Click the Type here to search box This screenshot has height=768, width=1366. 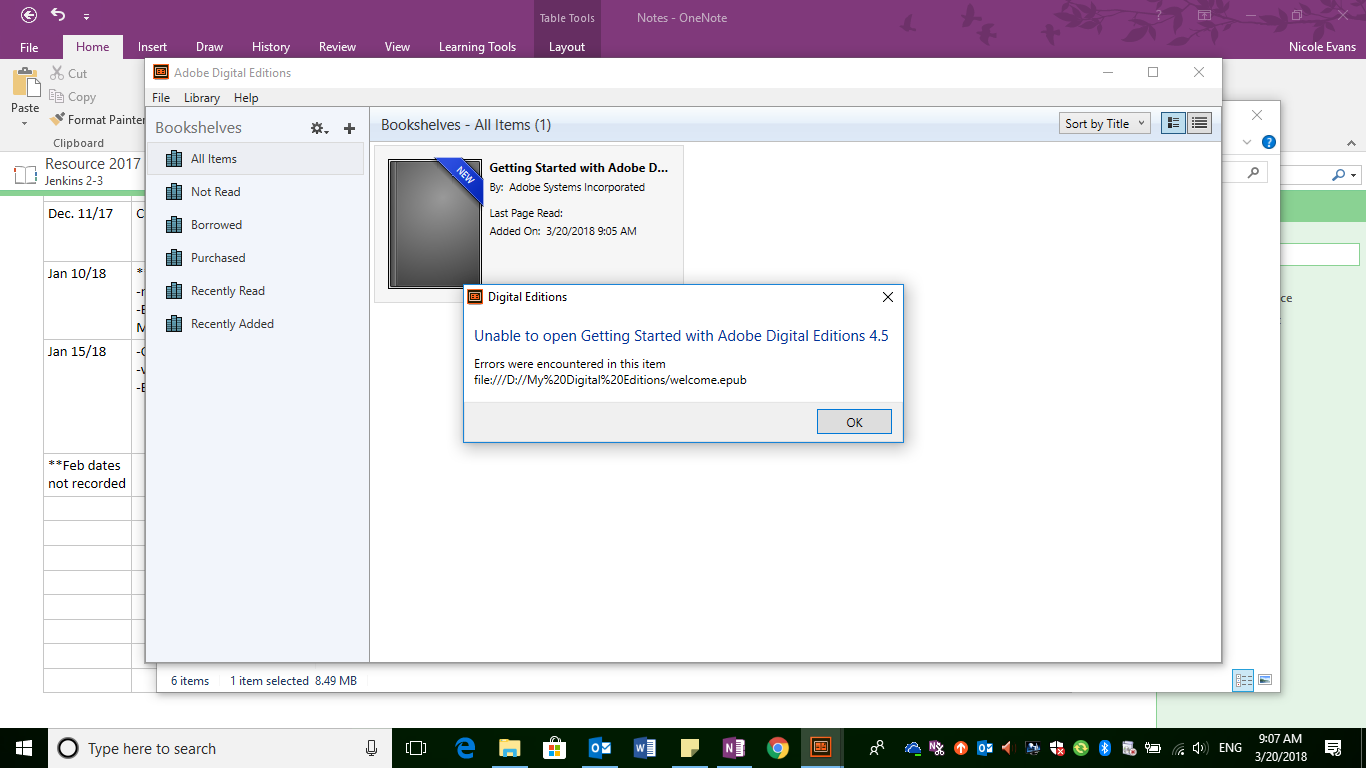220,748
